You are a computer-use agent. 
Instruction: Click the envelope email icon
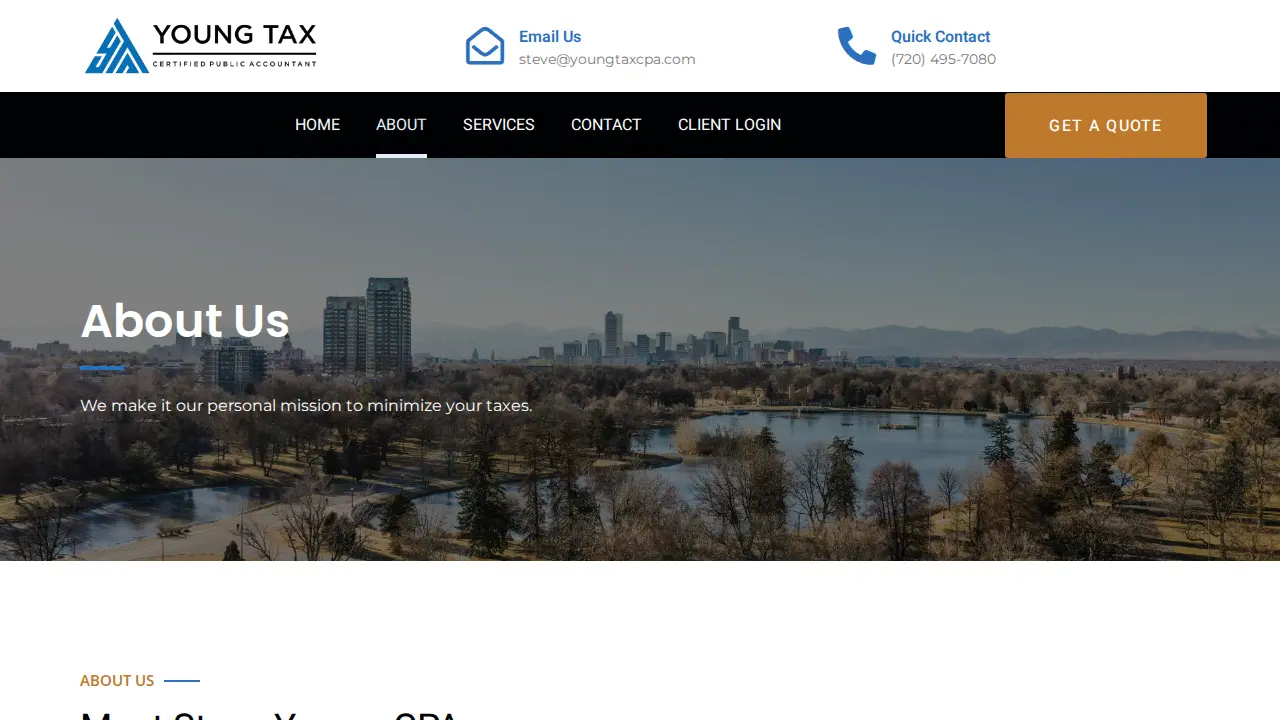point(485,46)
